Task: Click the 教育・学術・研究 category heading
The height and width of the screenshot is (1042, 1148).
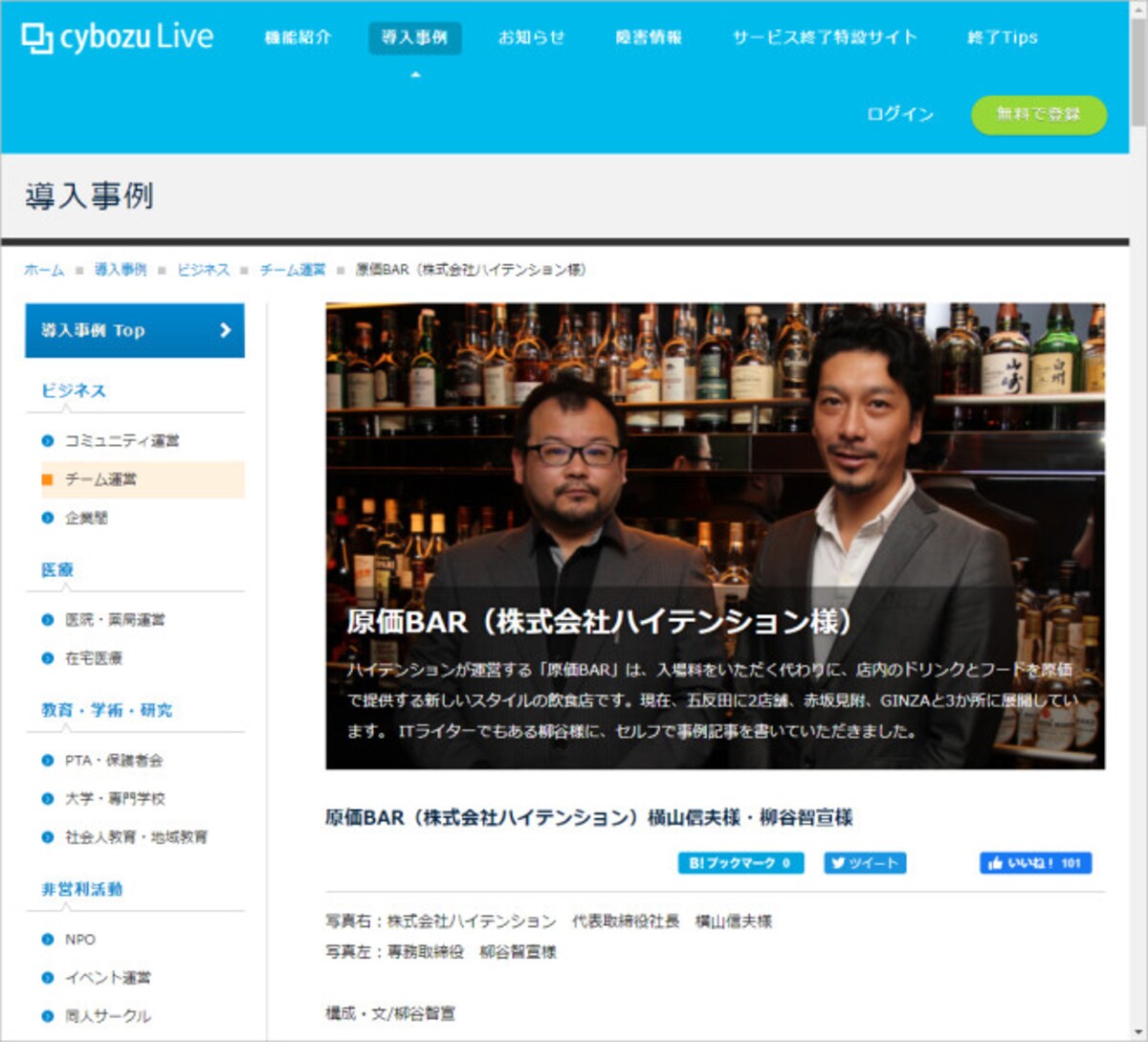Action: click(107, 710)
